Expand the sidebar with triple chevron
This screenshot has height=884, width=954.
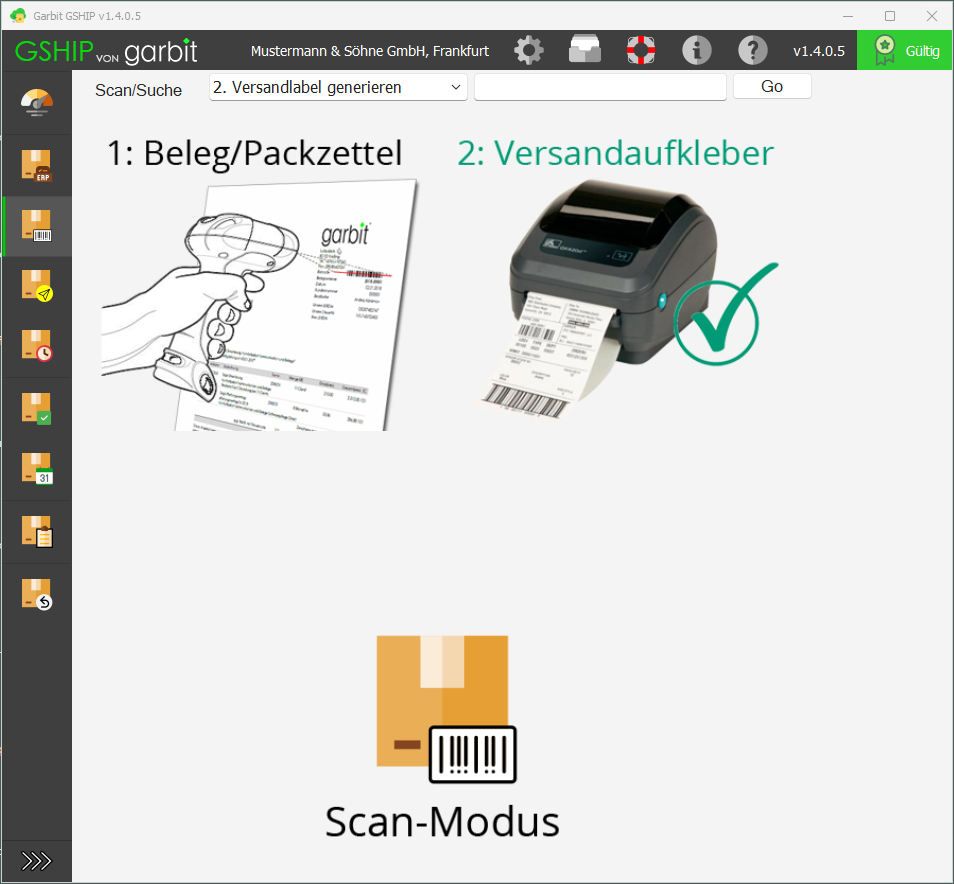pyautogui.click(x=37, y=861)
